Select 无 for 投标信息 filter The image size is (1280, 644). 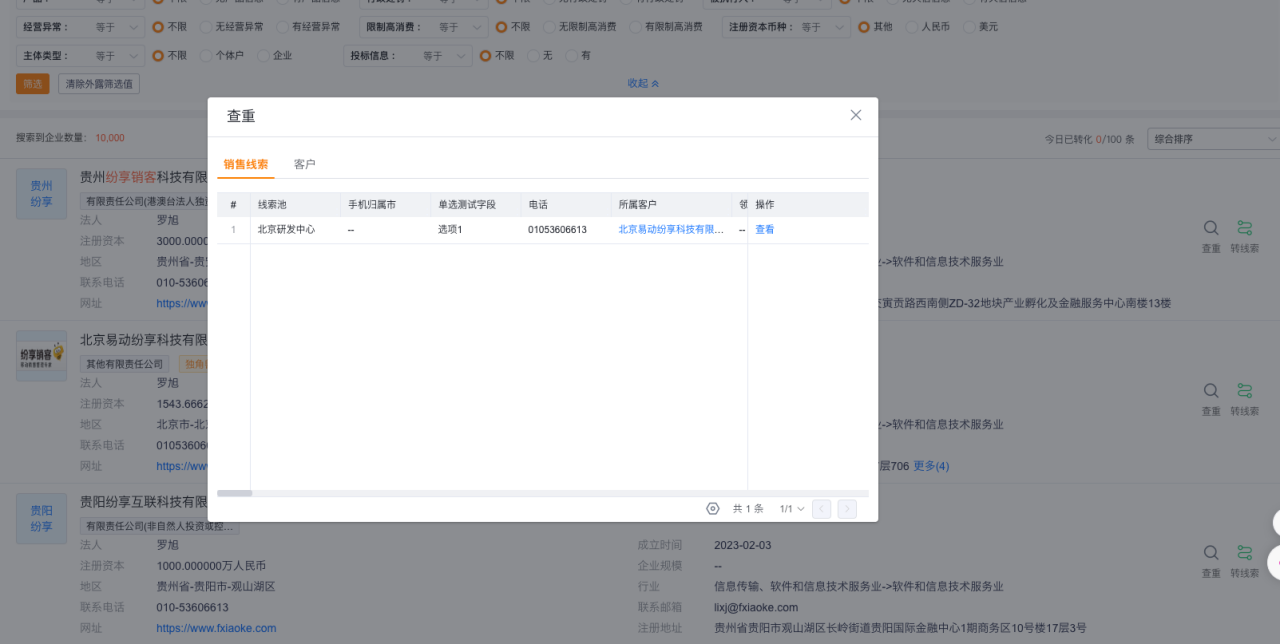(533, 56)
